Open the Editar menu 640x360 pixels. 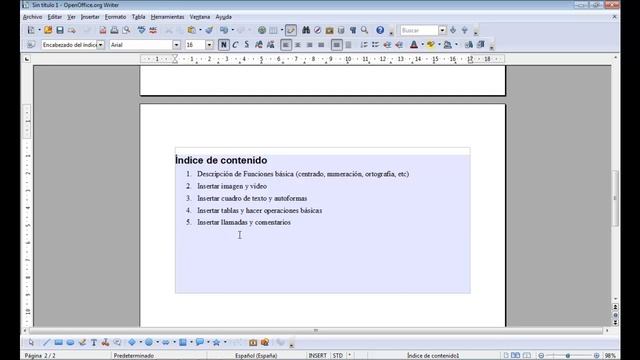click(55, 17)
